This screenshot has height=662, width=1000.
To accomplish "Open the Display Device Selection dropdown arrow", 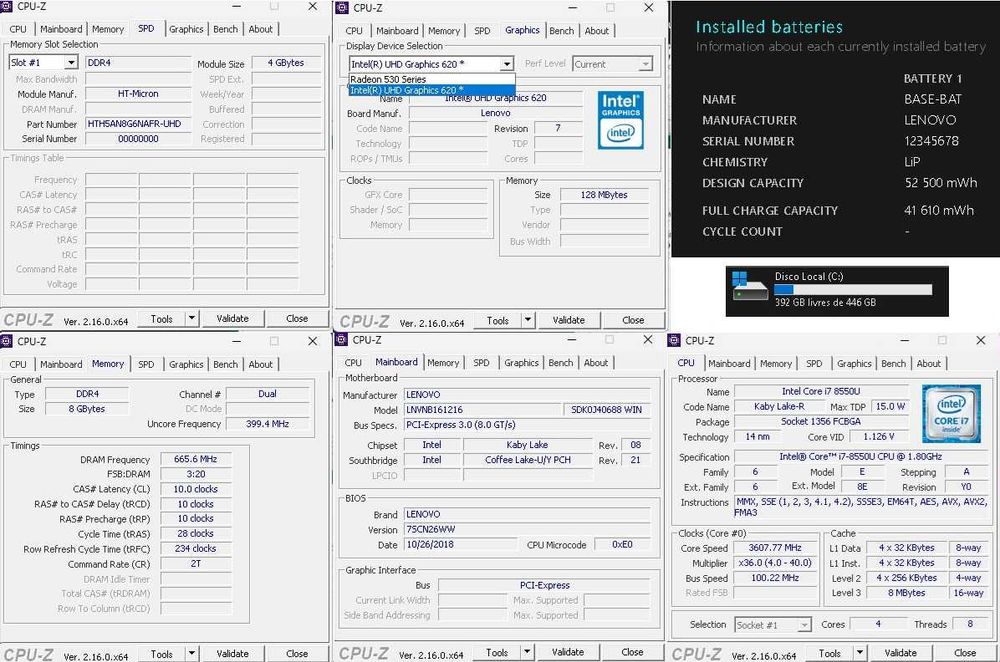I will point(506,64).
